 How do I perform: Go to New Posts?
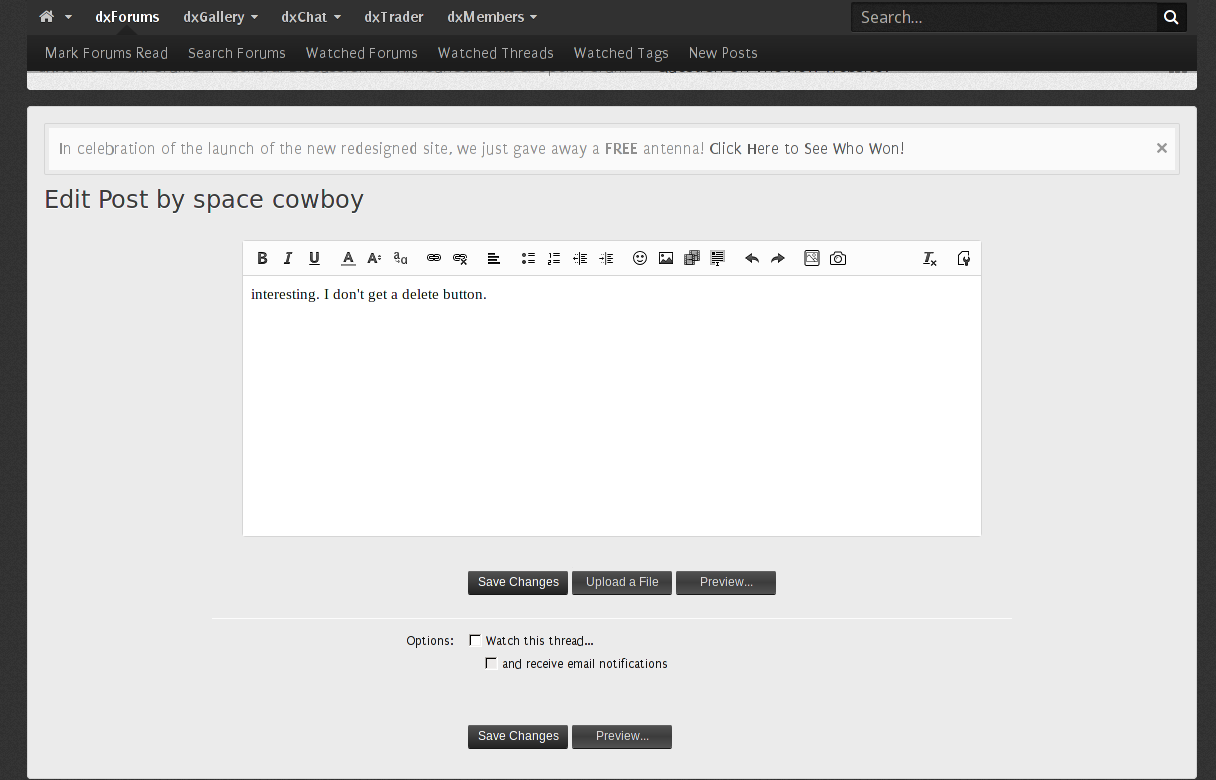click(723, 53)
